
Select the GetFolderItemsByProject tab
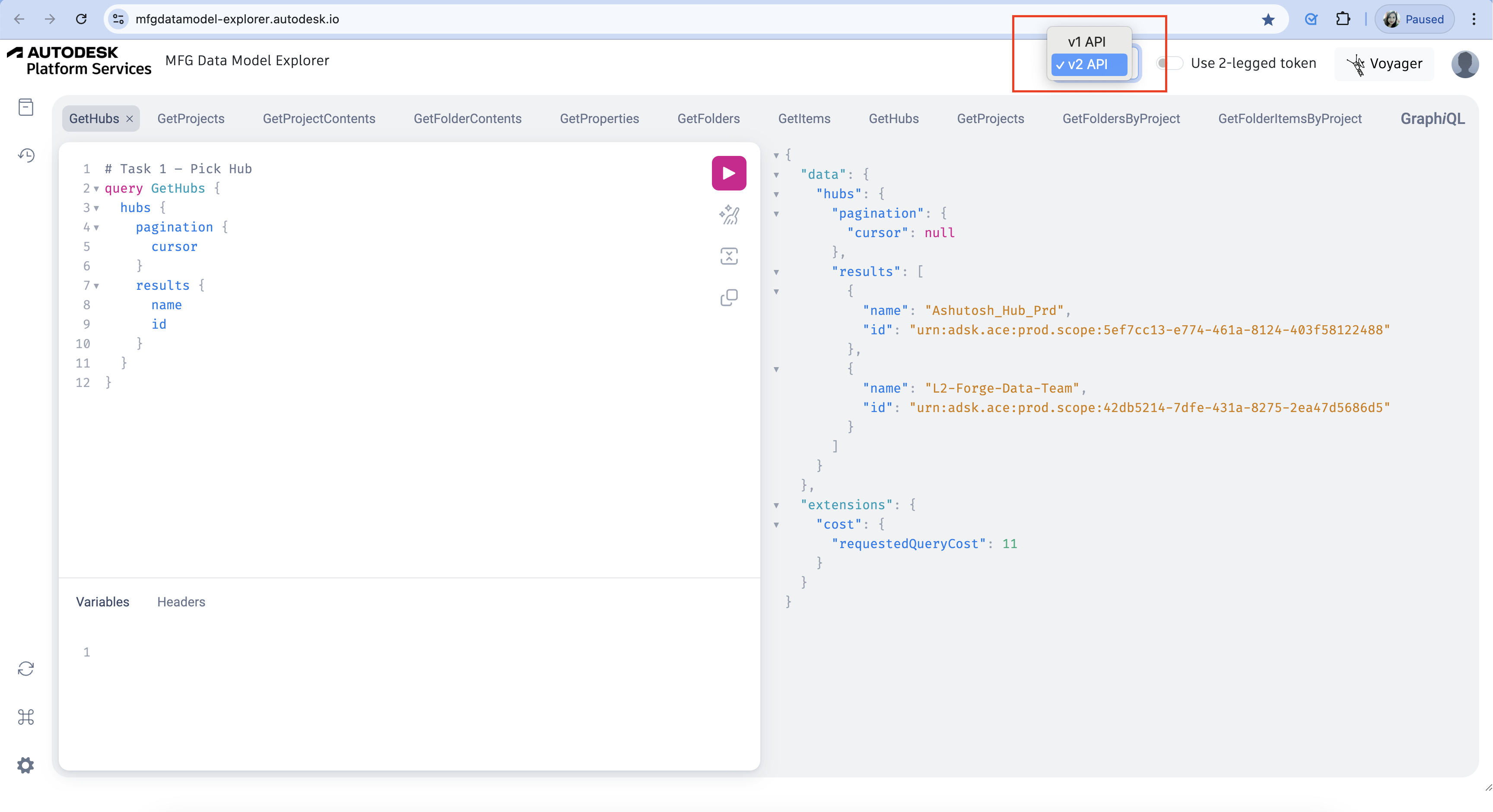pyautogui.click(x=1290, y=119)
